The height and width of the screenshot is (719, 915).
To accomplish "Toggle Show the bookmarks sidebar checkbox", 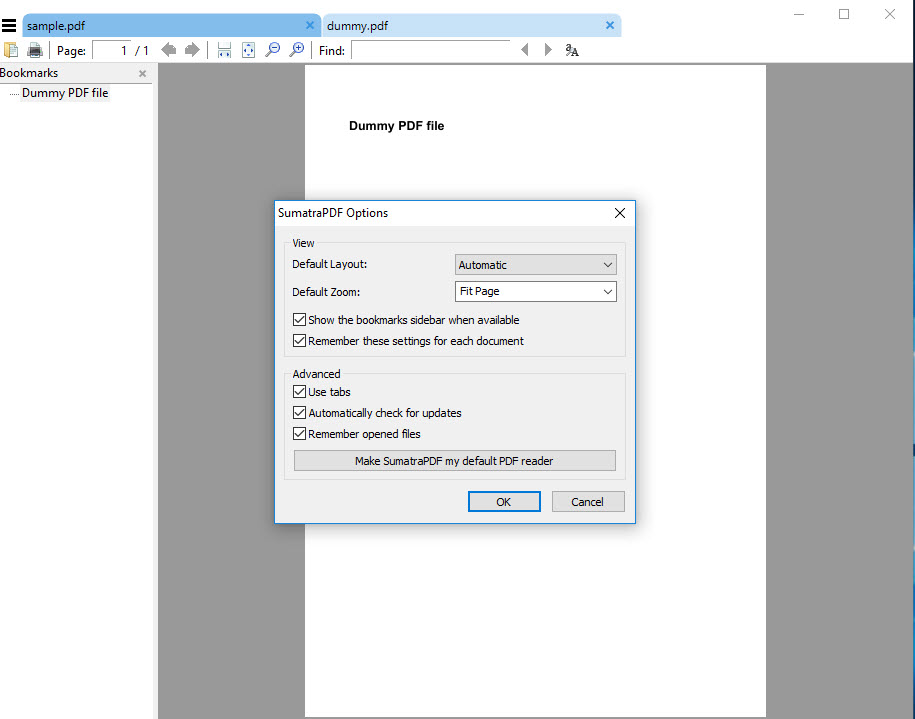I will coord(299,320).
